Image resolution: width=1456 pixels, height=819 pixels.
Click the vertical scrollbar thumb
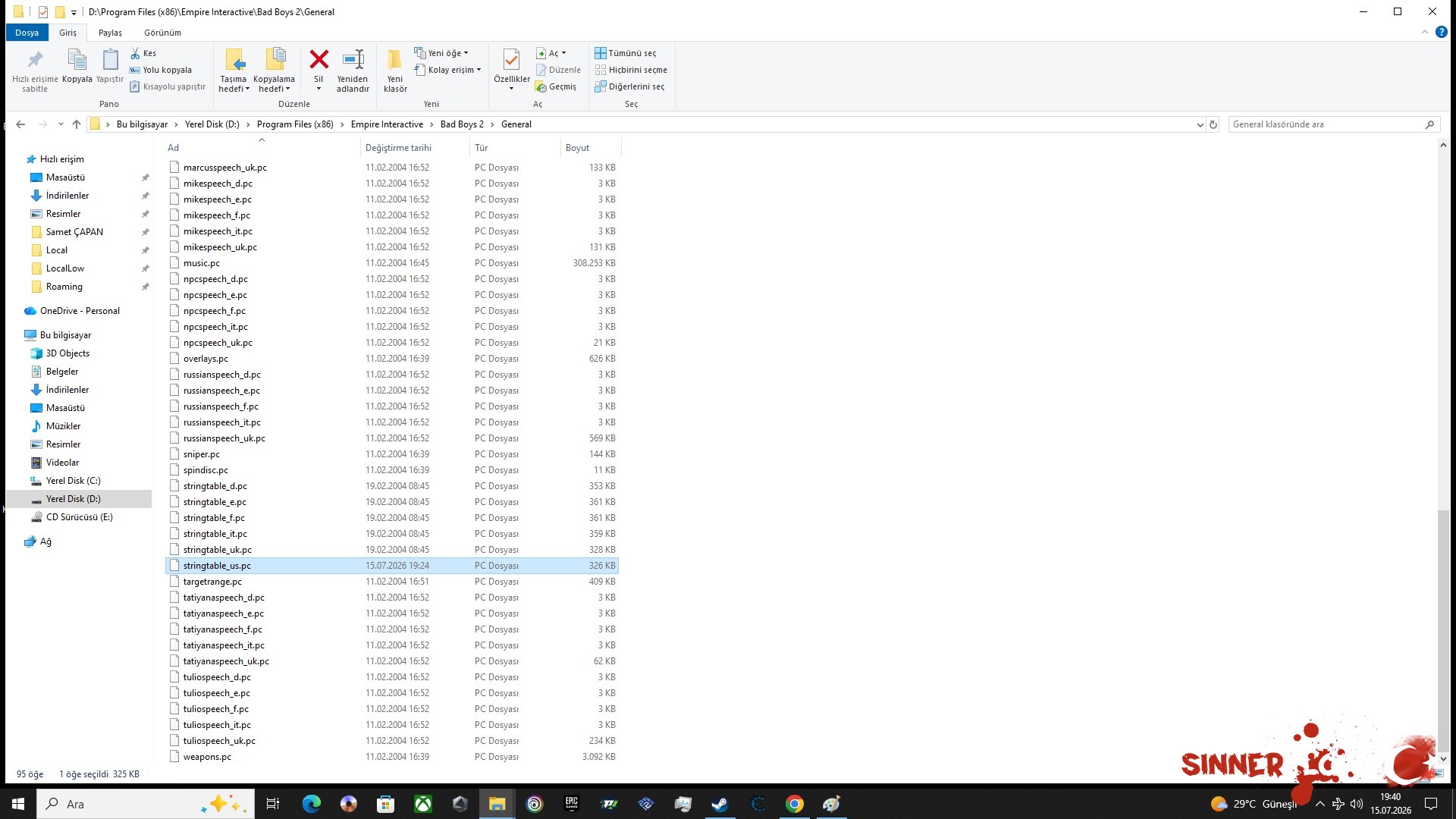1442,629
